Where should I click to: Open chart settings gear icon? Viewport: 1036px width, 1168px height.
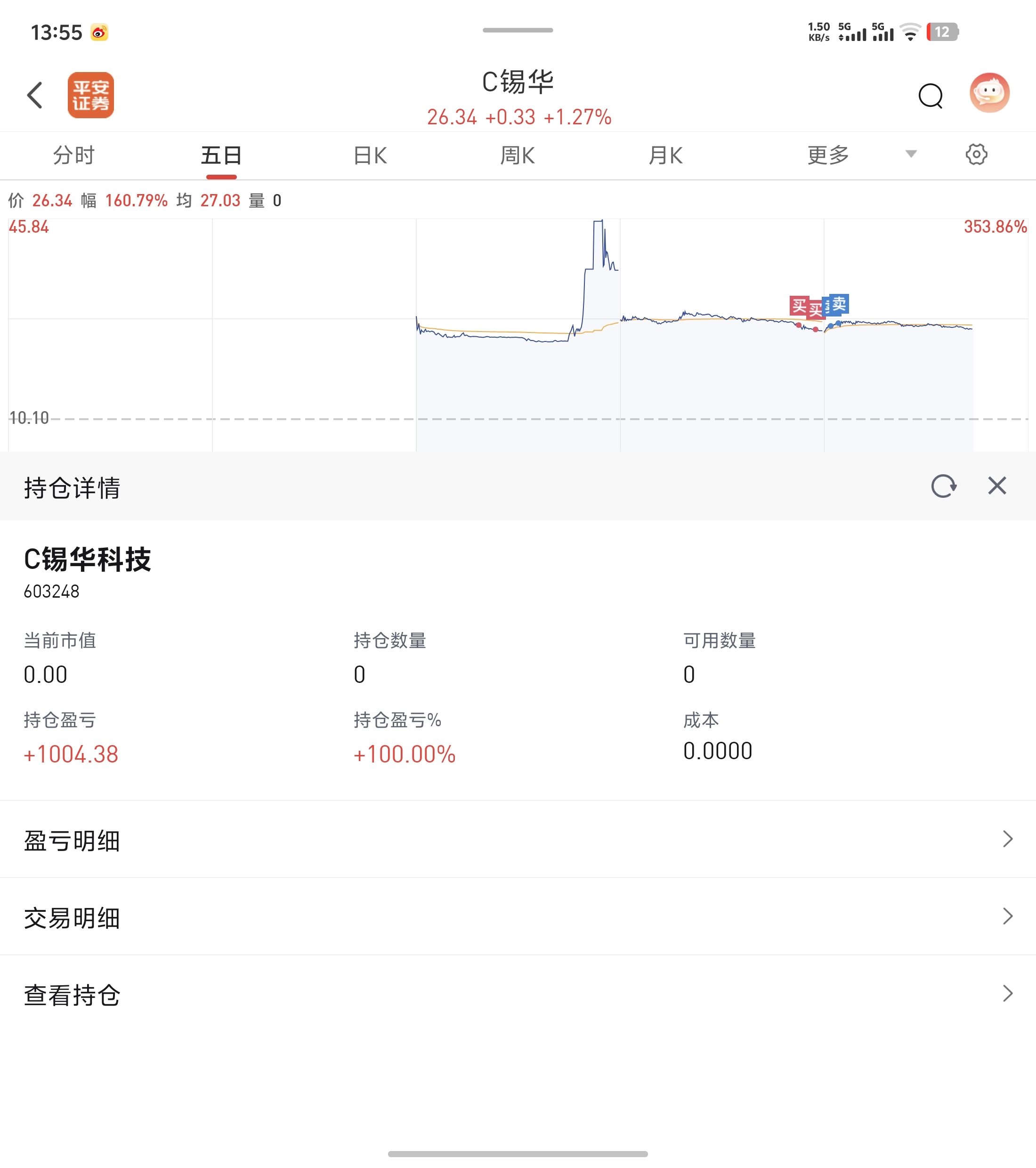pos(976,154)
